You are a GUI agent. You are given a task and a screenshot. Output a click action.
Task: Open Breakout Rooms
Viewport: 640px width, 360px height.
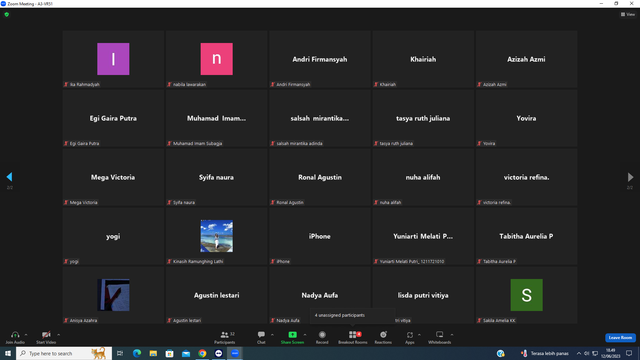(353, 337)
